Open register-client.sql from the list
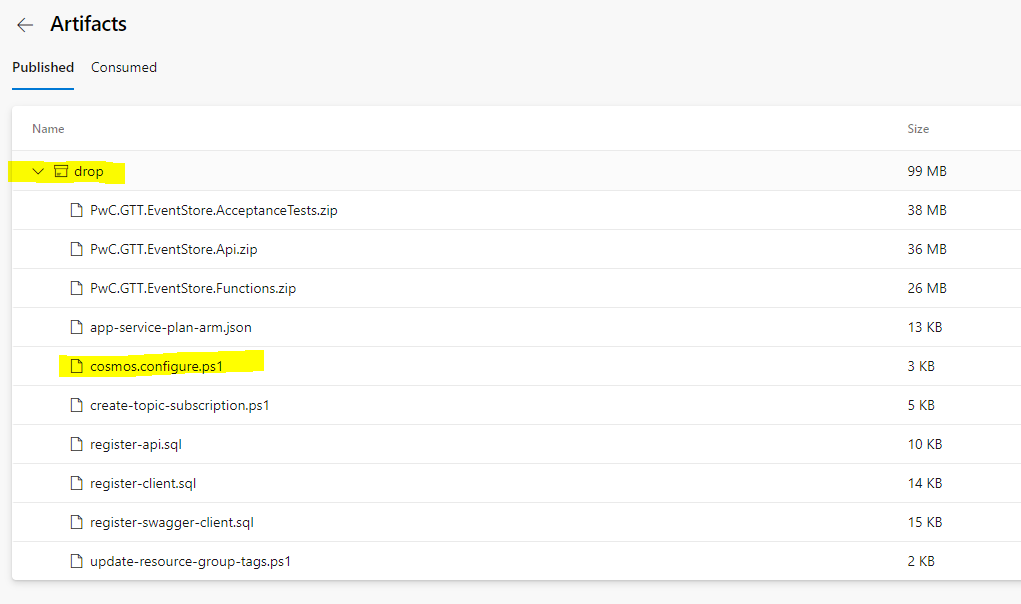Image resolution: width=1021 pixels, height=604 pixels. click(x=141, y=482)
